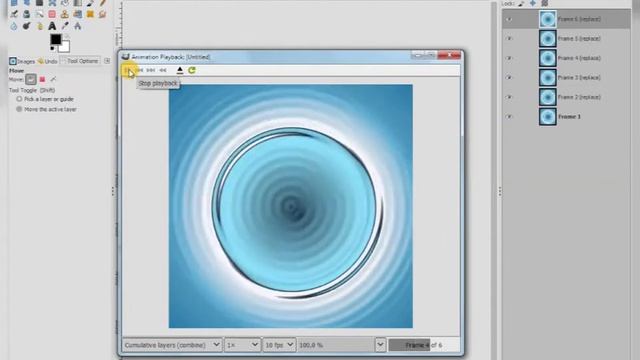This screenshot has height=360, width=640.
Task: Open background color white swatch
Action: click(65, 47)
